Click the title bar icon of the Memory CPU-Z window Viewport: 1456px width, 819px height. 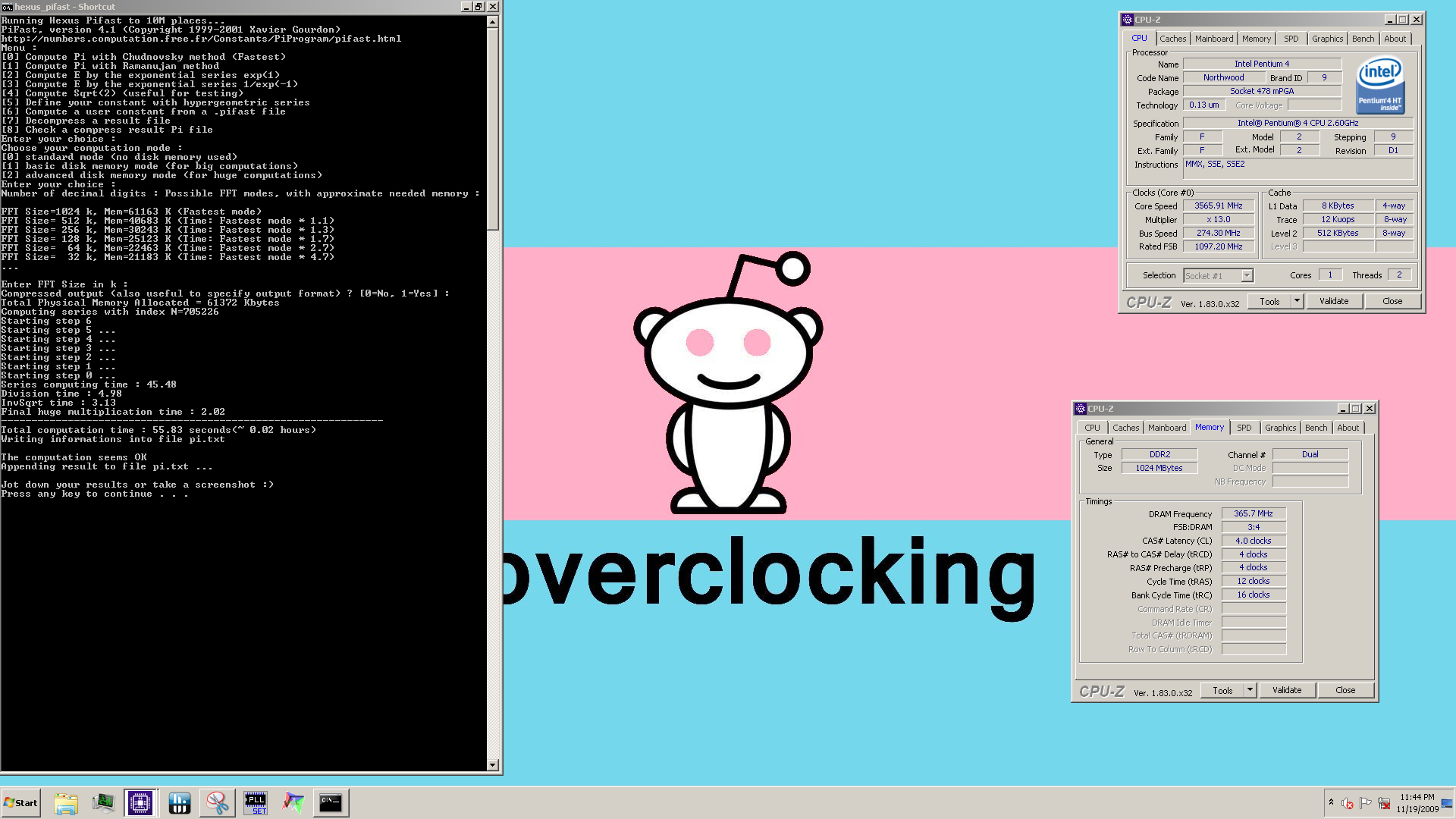1081,409
